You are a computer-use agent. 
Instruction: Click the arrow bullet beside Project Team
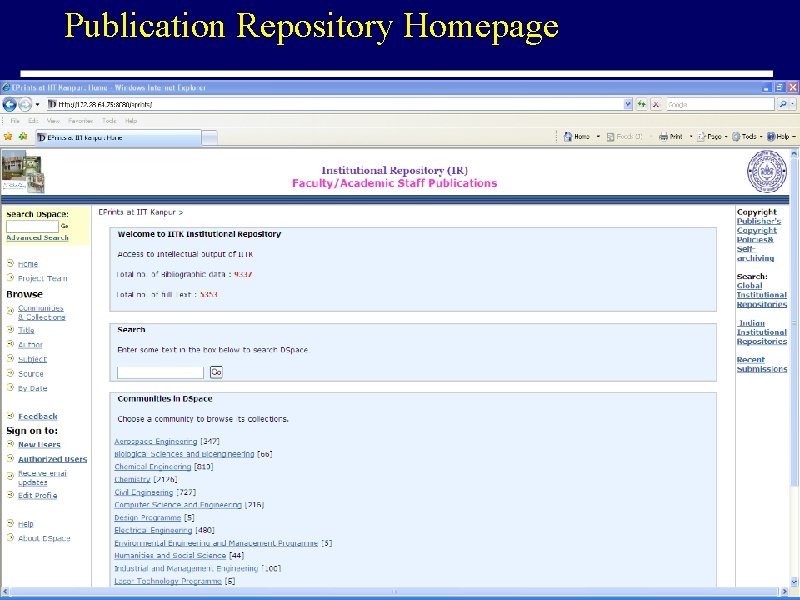10,278
